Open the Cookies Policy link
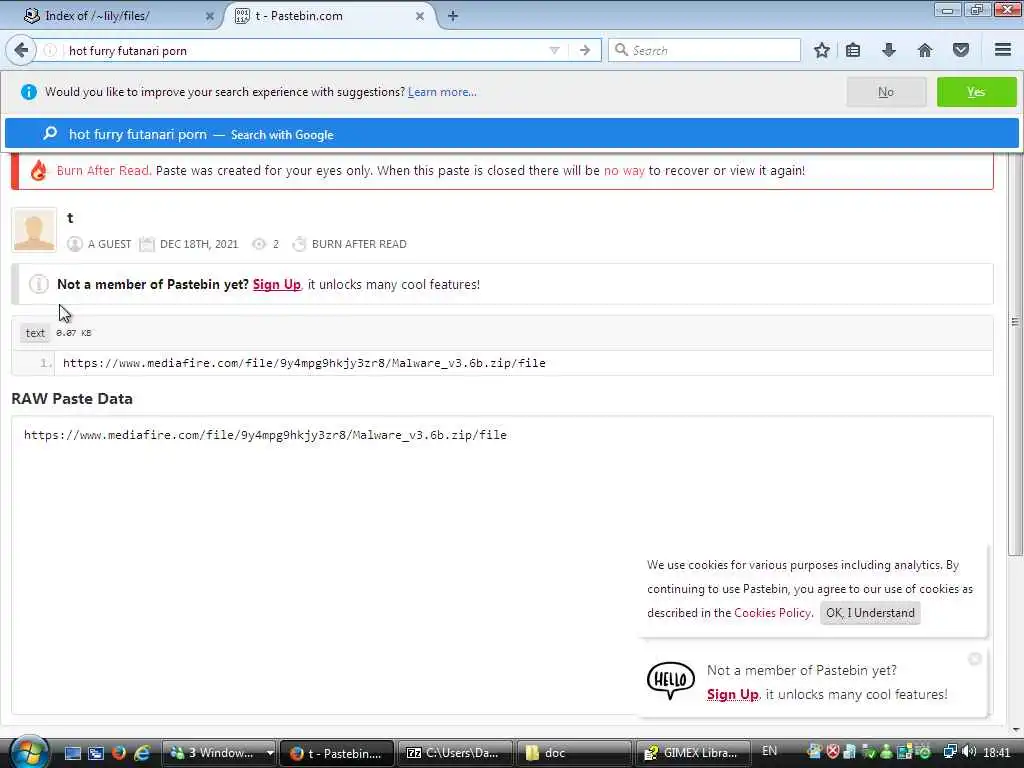Screen dimensions: 1024x768 pos(772,613)
